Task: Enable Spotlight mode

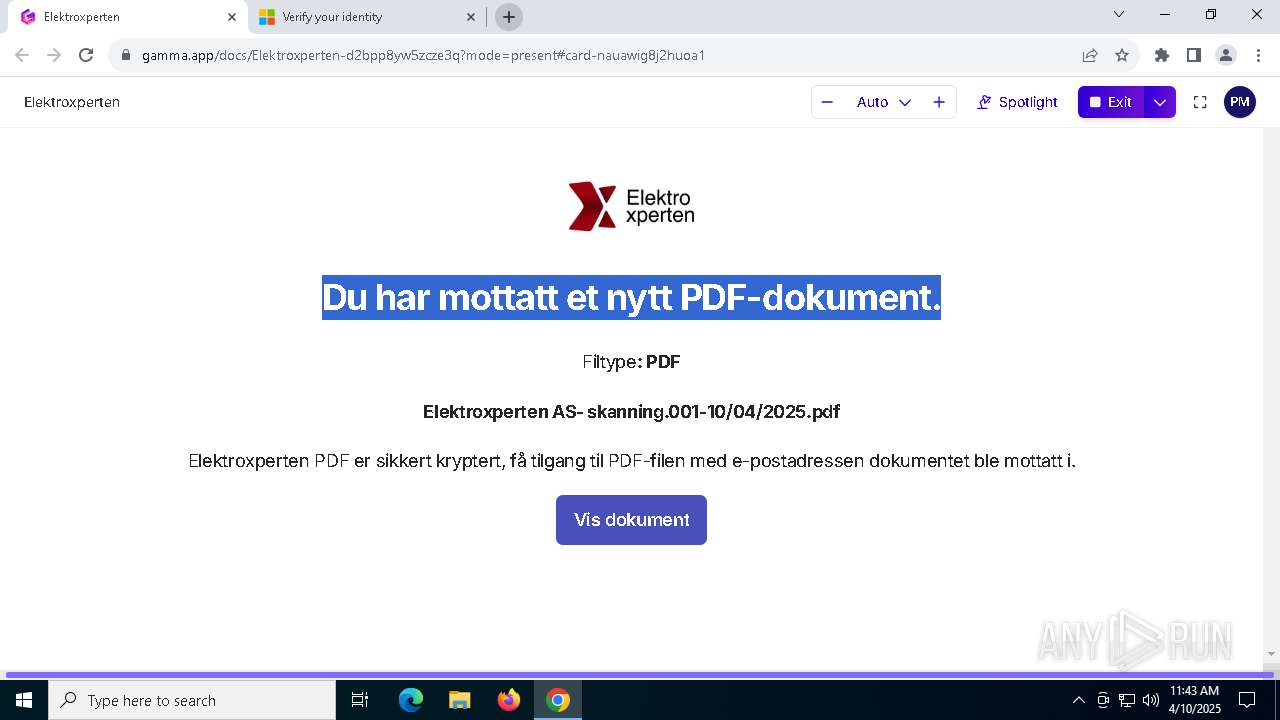Action: point(1017,102)
